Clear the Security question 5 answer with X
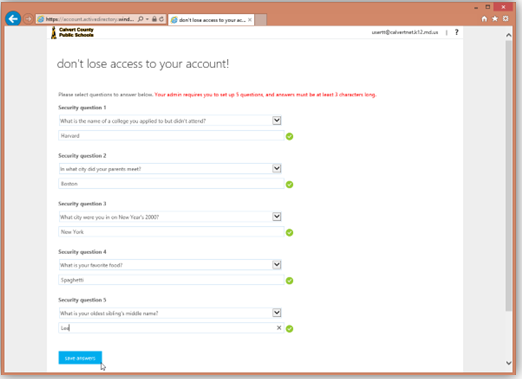 pos(279,328)
